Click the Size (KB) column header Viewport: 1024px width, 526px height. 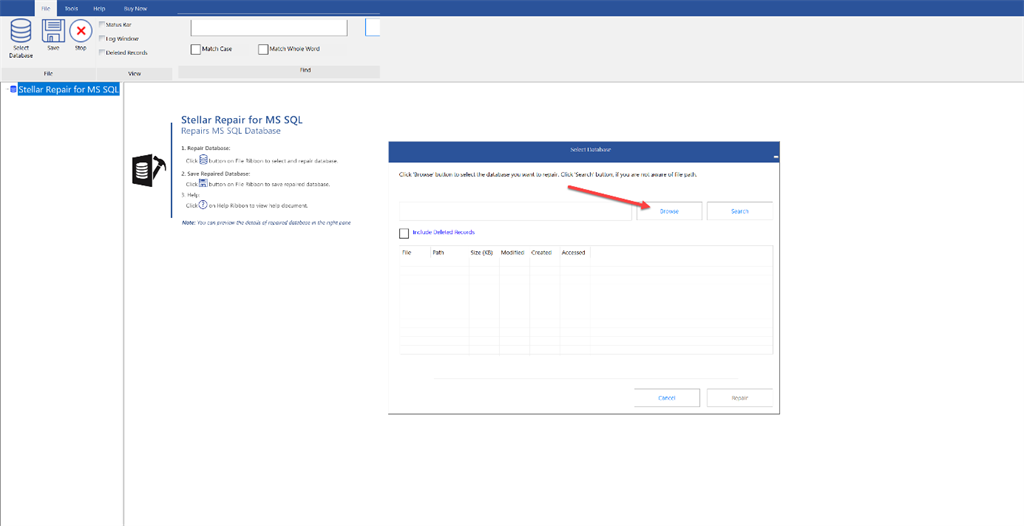[x=481, y=252]
